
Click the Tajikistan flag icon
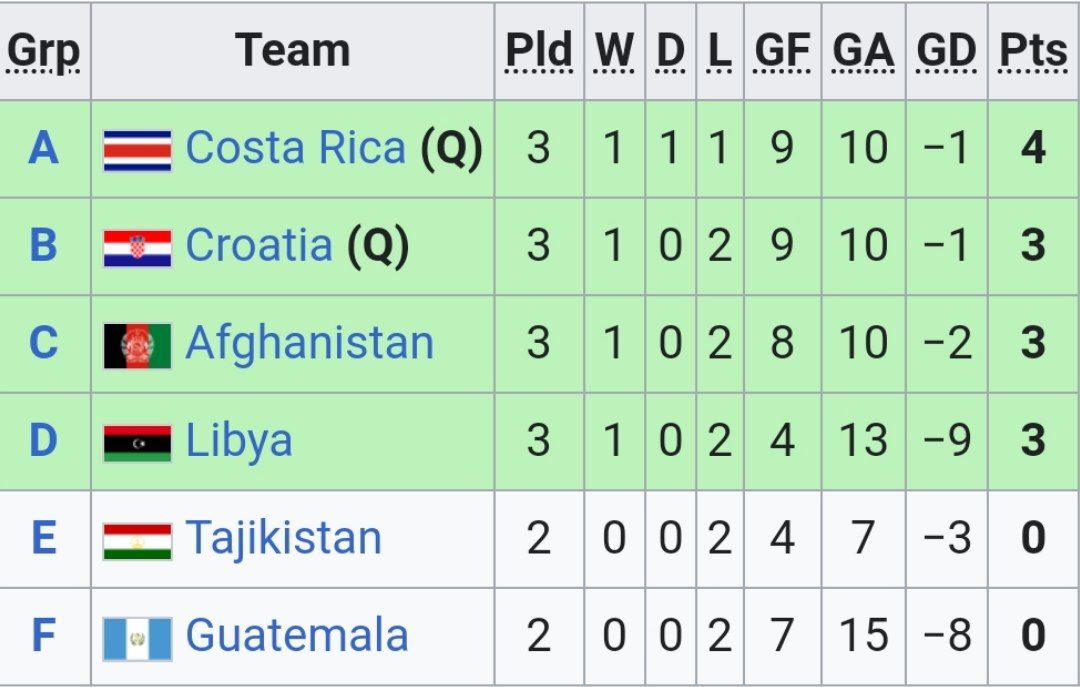[137, 541]
